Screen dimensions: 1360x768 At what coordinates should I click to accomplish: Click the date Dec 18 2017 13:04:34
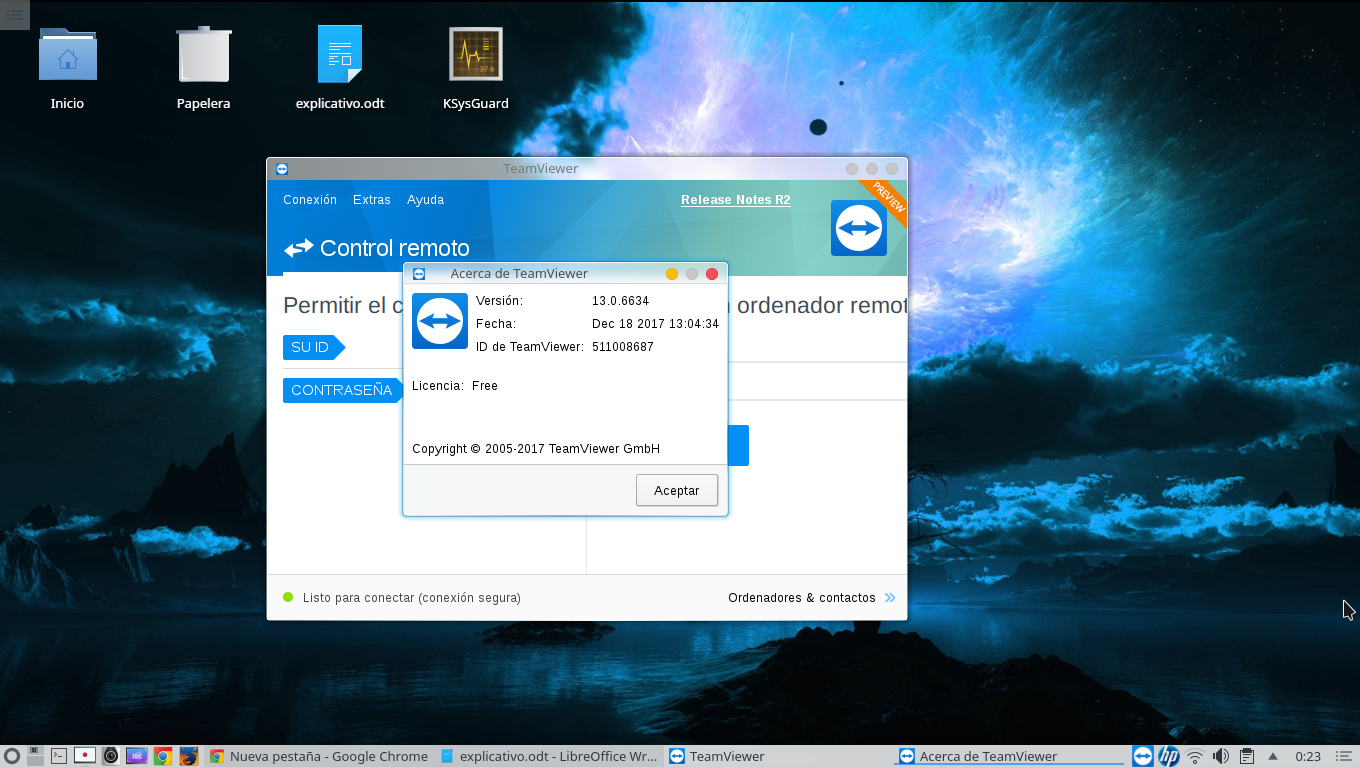[655, 324]
